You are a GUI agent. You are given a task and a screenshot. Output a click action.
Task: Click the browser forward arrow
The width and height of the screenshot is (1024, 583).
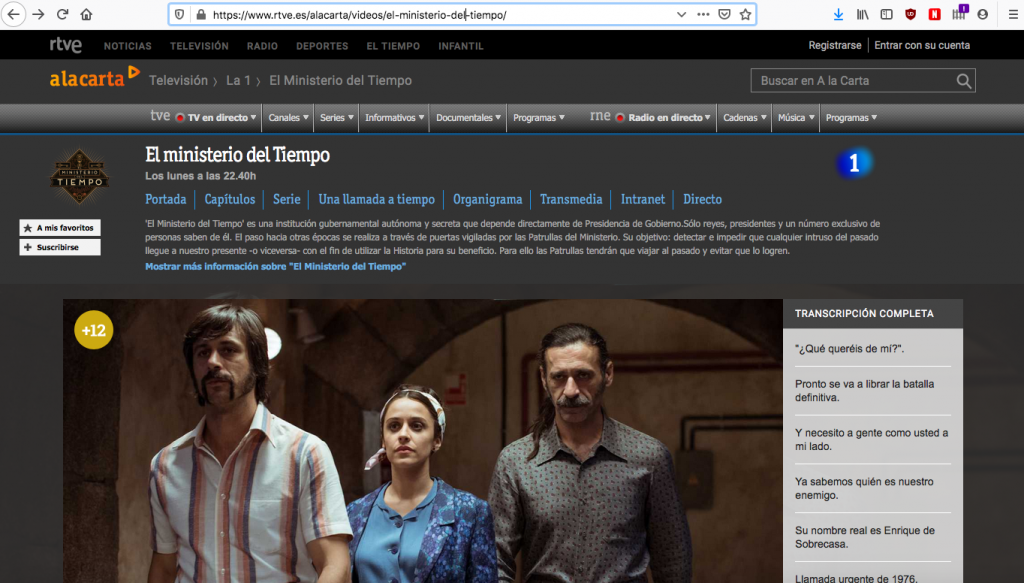pos(39,14)
